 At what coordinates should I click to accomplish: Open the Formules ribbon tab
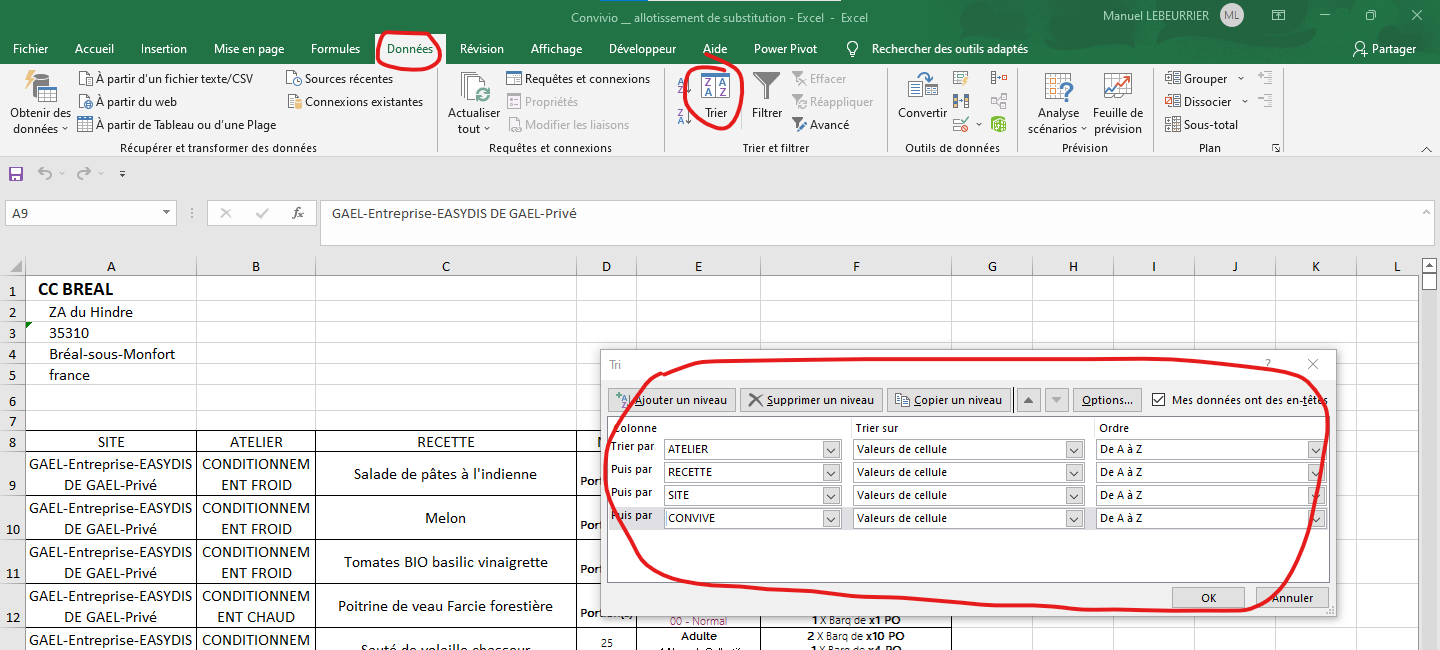pyautogui.click(x=335, y=49)
